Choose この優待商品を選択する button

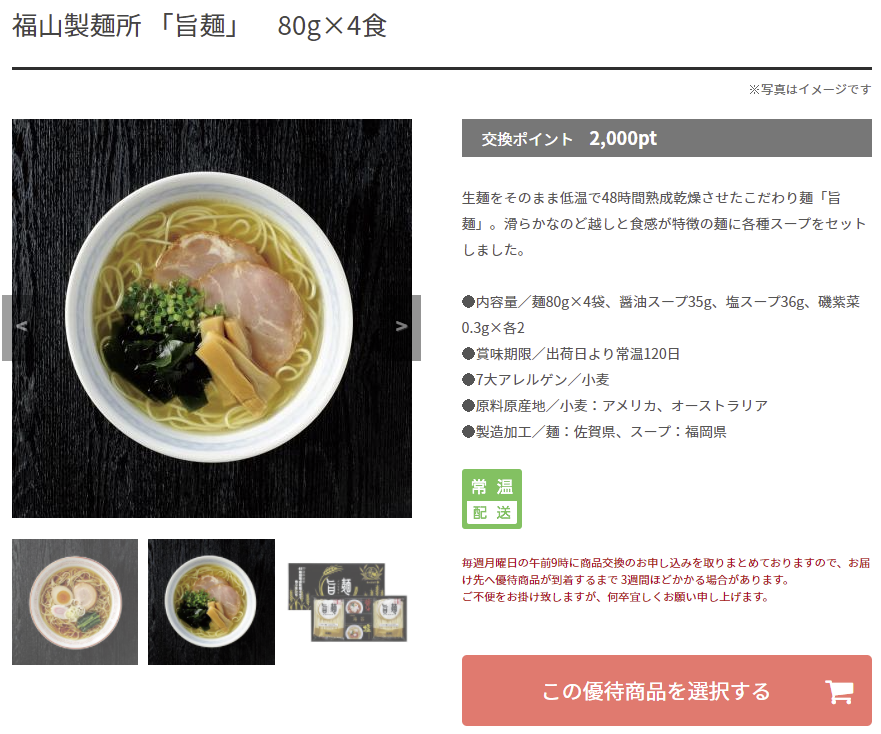(x=667, y=691)
